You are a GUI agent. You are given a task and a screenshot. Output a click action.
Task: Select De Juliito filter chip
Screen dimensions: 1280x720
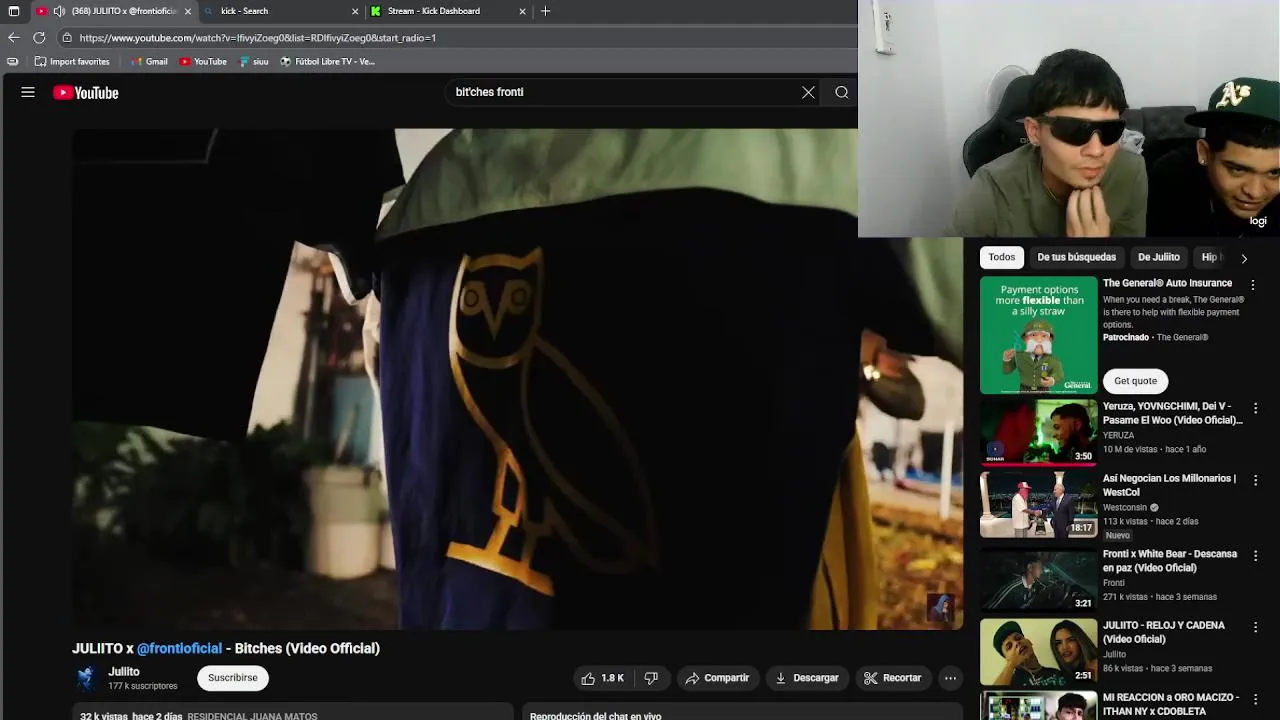pos(1159,257)
